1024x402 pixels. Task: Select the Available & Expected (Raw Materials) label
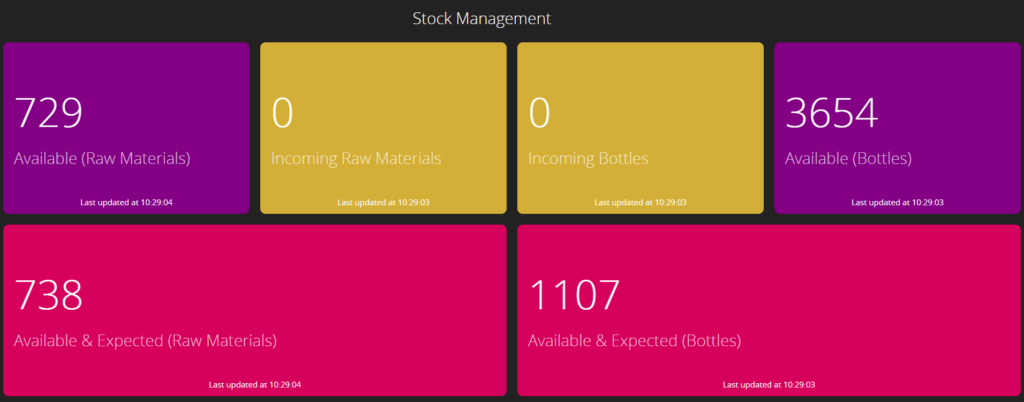(145, 341)
